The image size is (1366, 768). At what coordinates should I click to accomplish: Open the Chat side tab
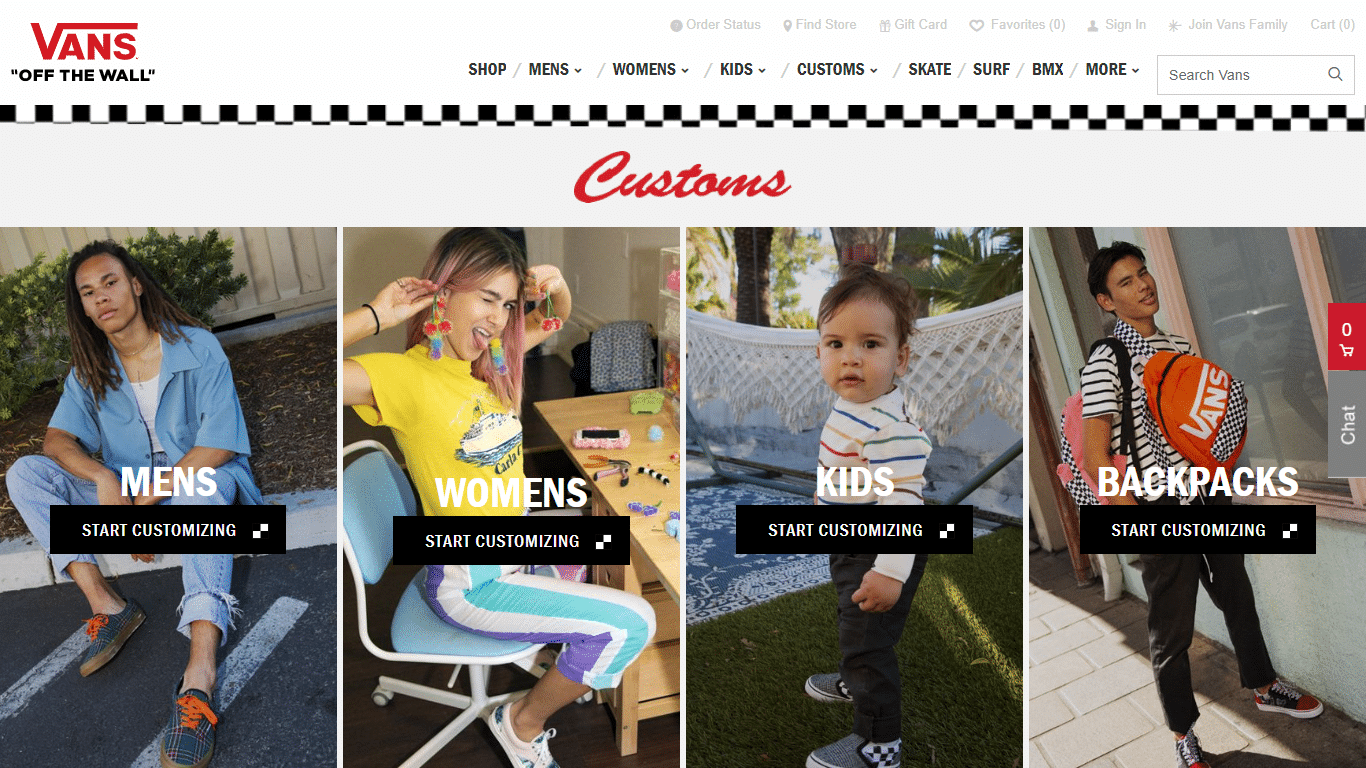click(x=1347, y=424)
